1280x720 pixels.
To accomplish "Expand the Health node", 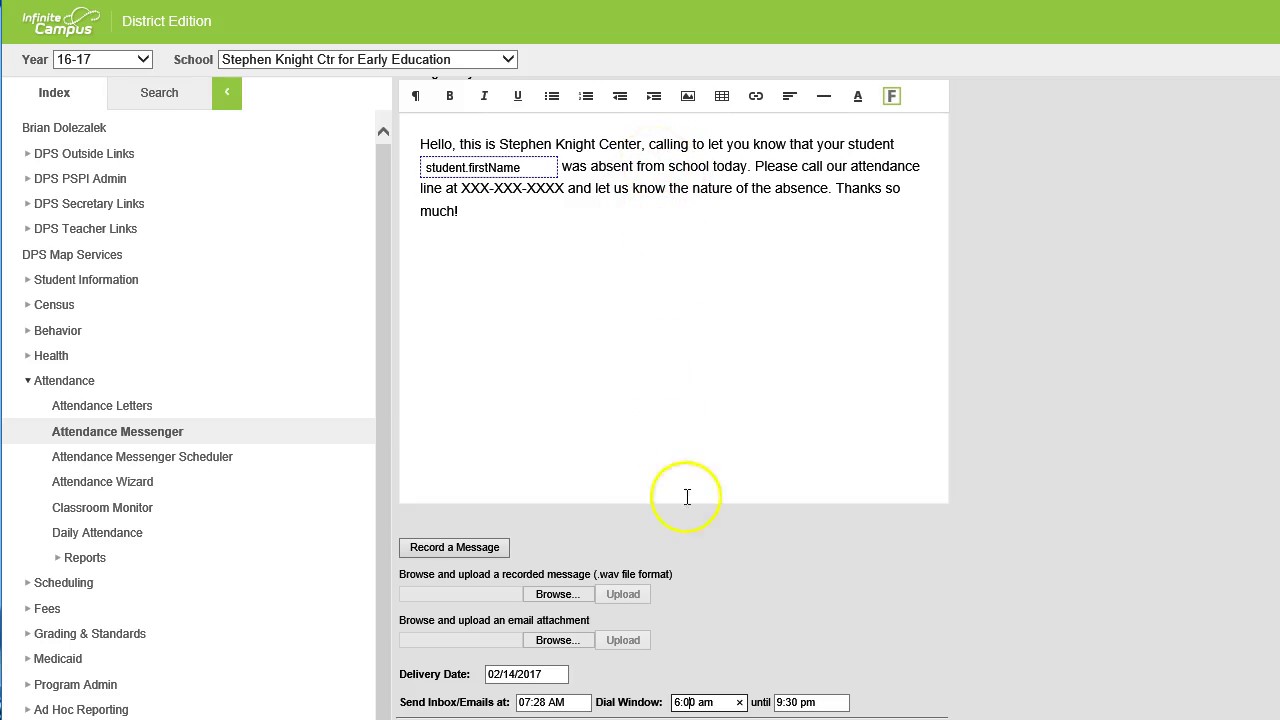I will pos(27,355).
